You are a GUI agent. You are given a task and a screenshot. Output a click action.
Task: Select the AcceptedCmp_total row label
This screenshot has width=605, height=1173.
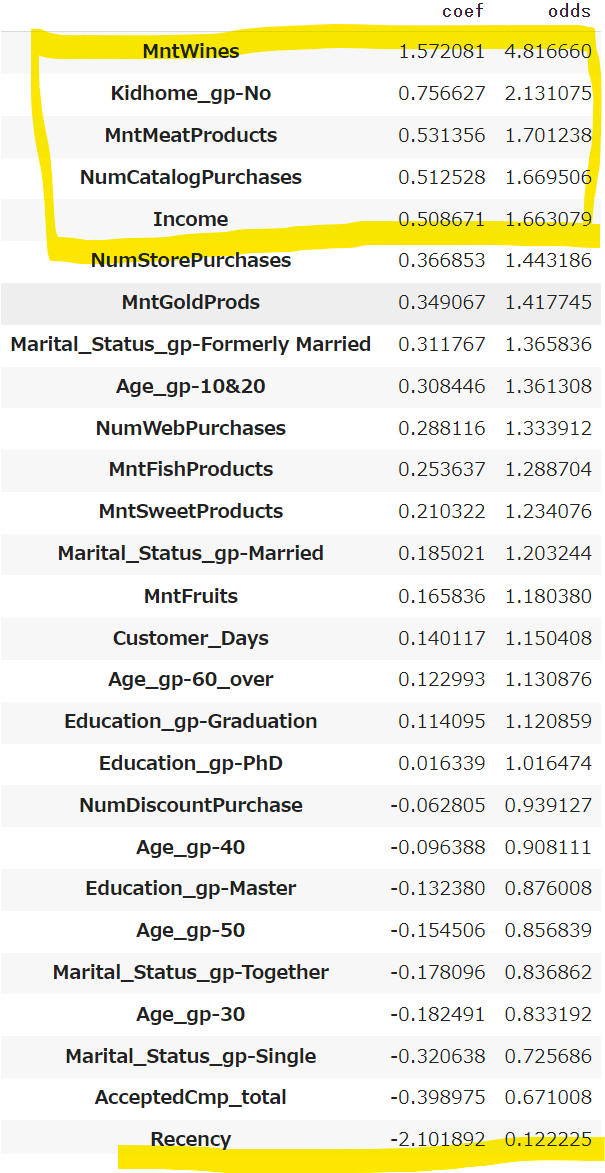[x=191, y=1097]
